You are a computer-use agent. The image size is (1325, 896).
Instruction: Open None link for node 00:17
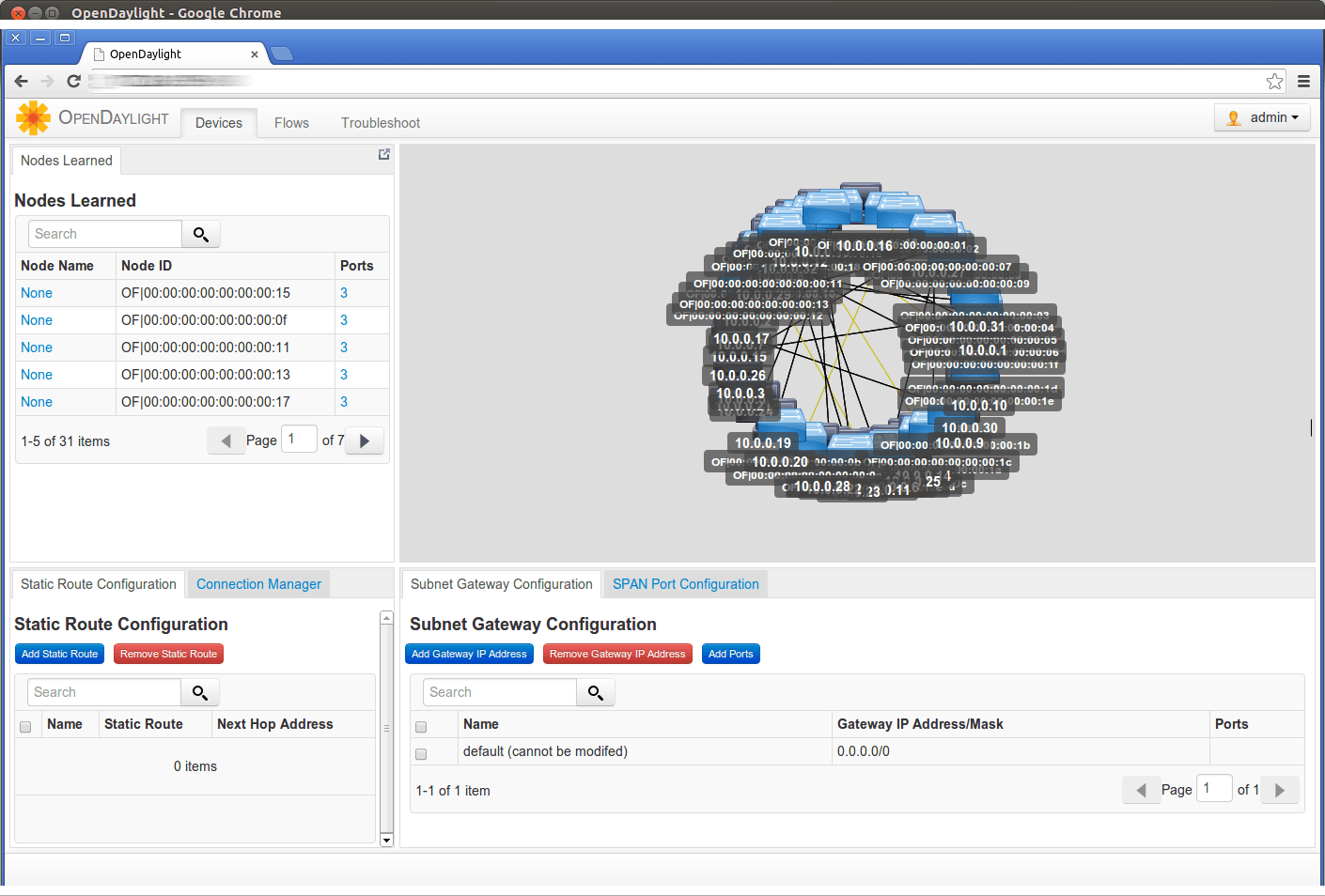37,402
